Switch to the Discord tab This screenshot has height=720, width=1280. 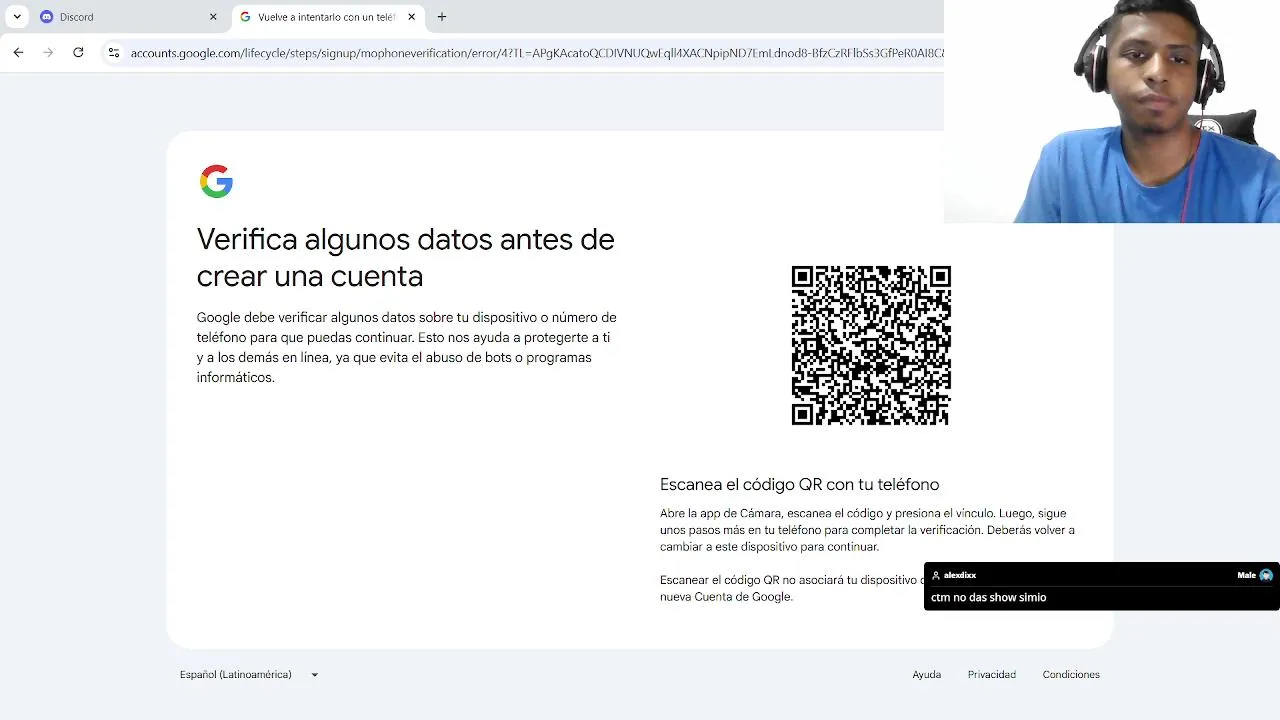(x=129, y=17)
